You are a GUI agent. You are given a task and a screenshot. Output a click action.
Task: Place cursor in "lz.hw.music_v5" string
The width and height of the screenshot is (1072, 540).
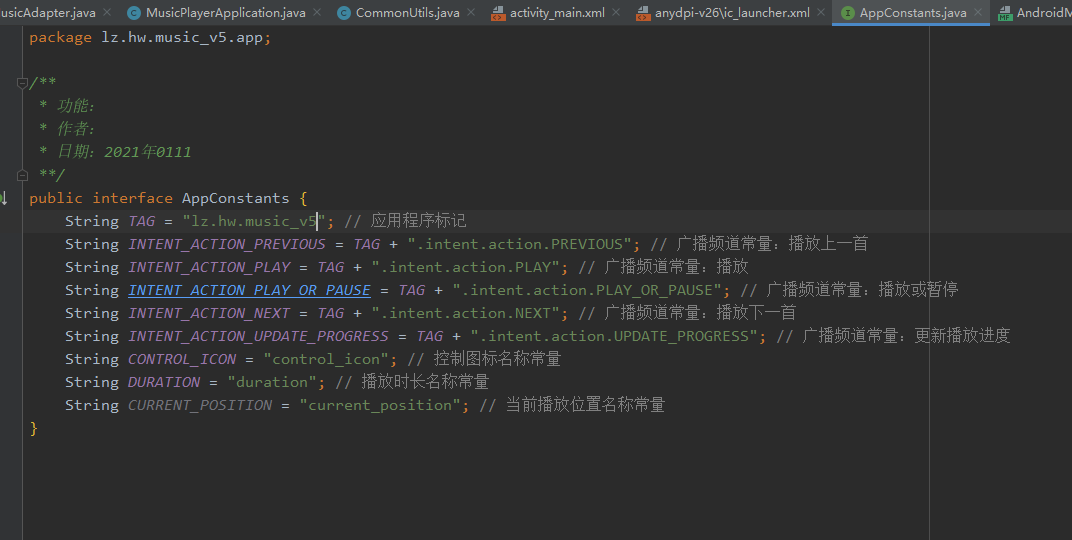pyautogui.click(x=254, y=221)
